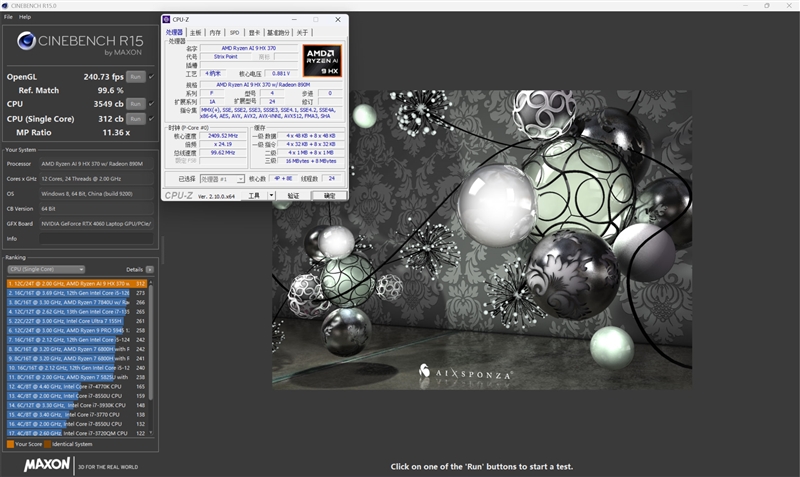The height and width of the screenshot is (477, 800).
Task: Open the File menu
Action: click(x=8, y=17)
